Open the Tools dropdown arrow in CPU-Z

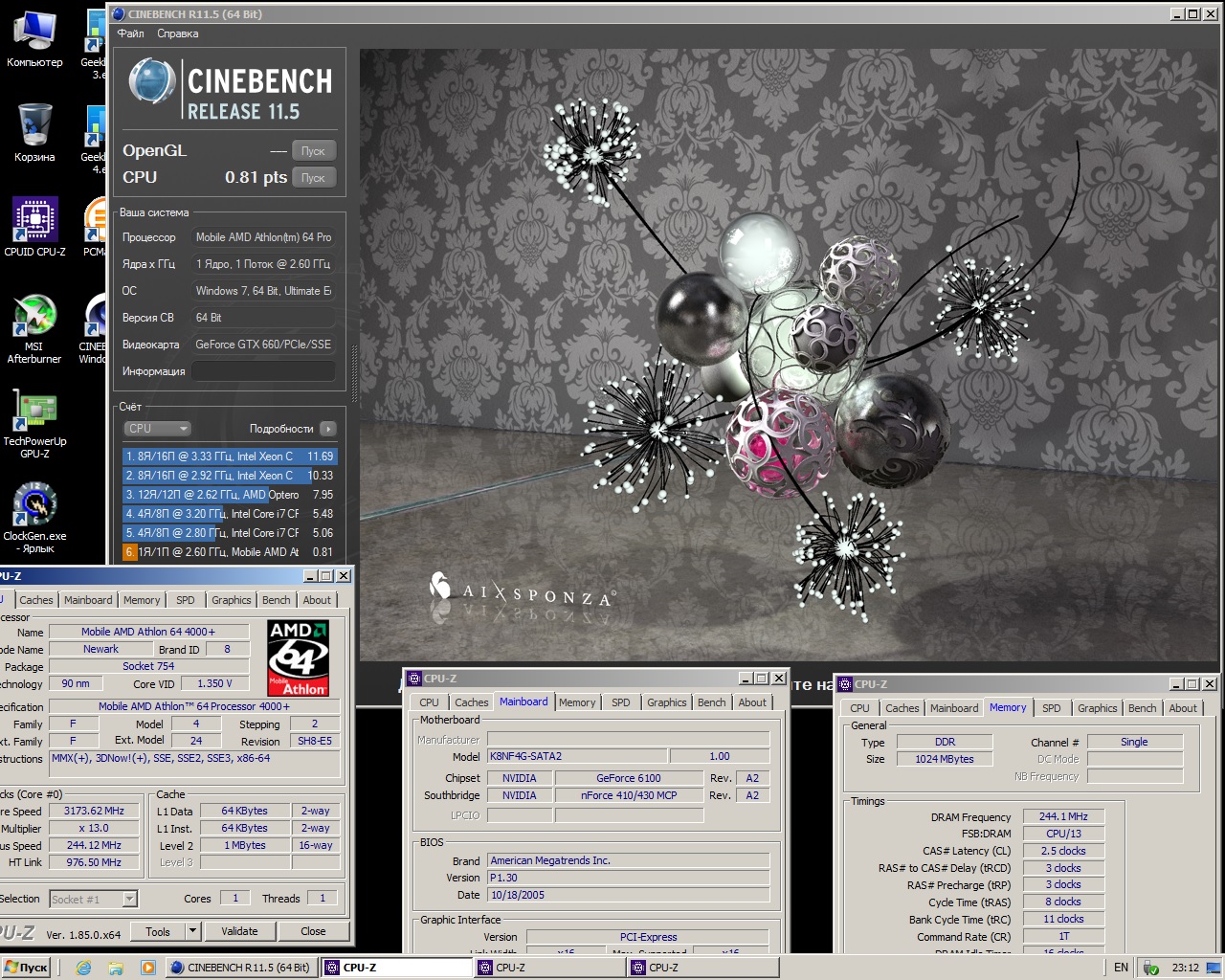coord(192,931)
